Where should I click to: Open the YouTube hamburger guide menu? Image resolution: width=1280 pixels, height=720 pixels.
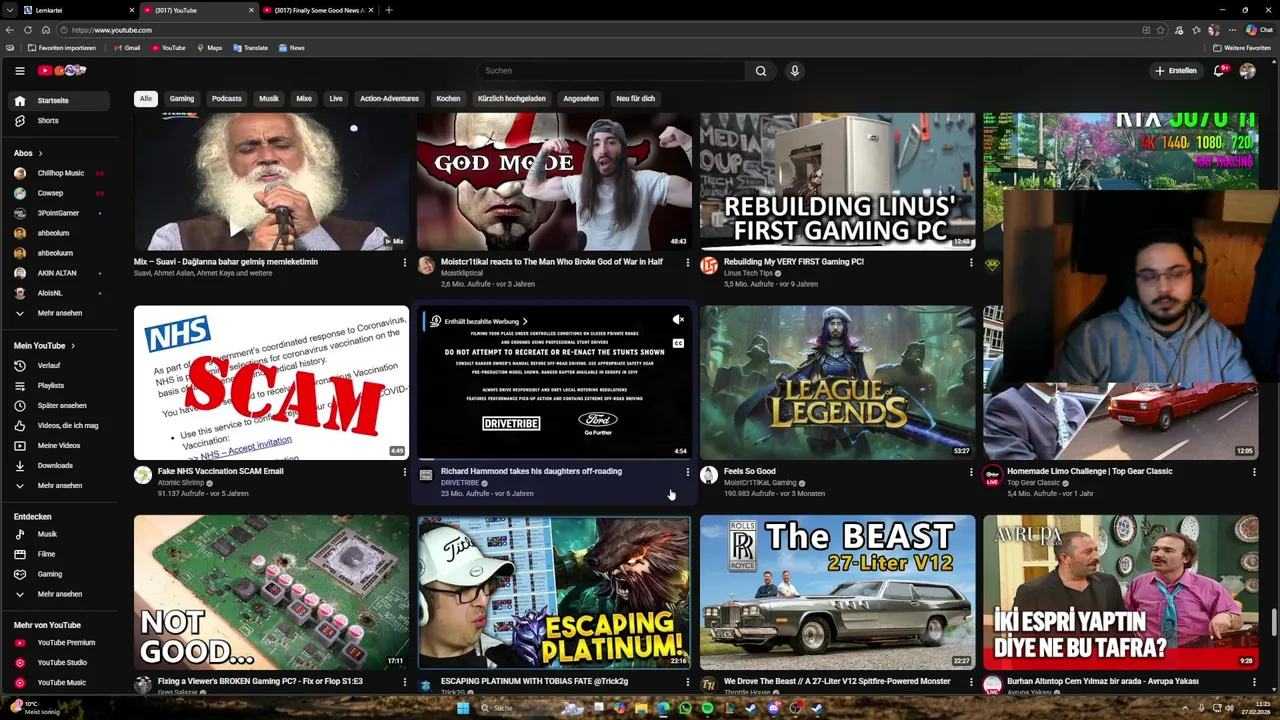[19, 71]
